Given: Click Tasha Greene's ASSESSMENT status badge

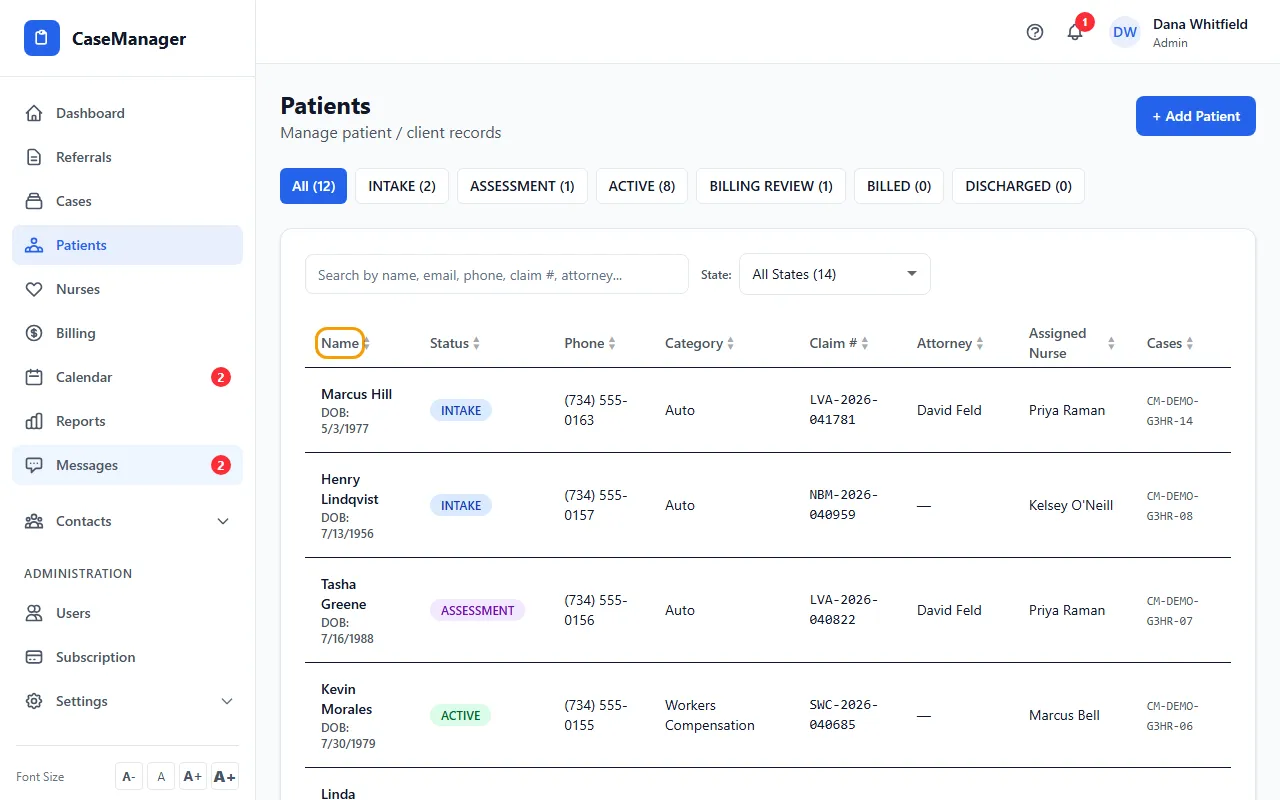Looking at the screenshot, I should pos(477,610).
